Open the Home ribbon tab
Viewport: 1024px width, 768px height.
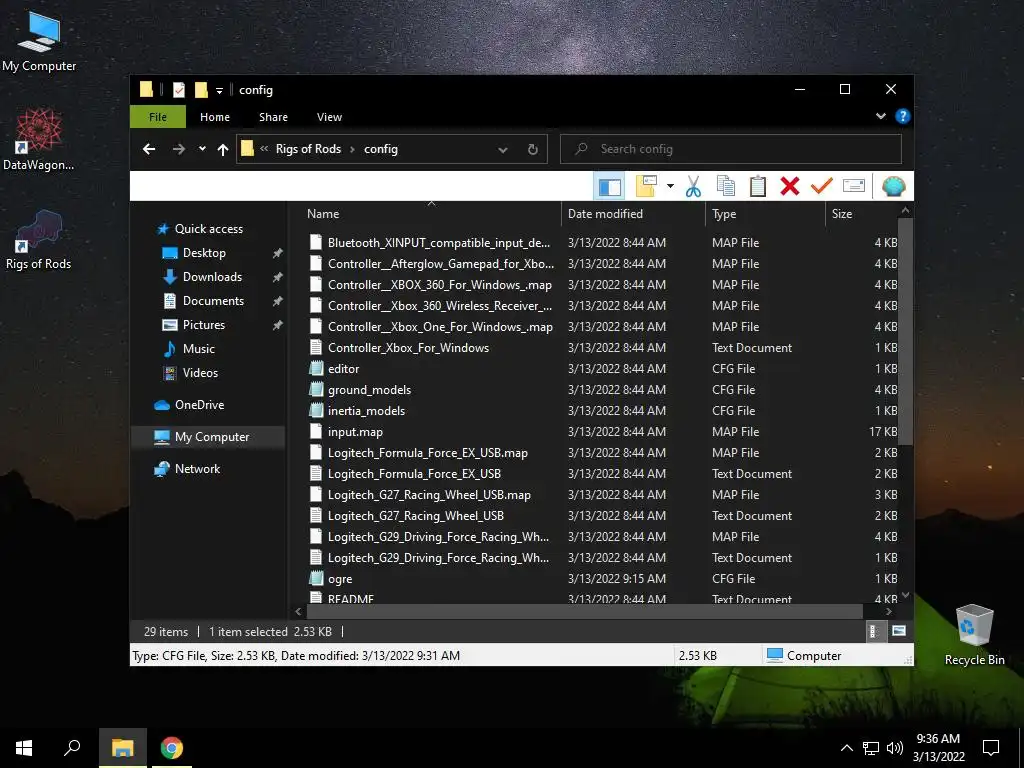tap(215, 117)
